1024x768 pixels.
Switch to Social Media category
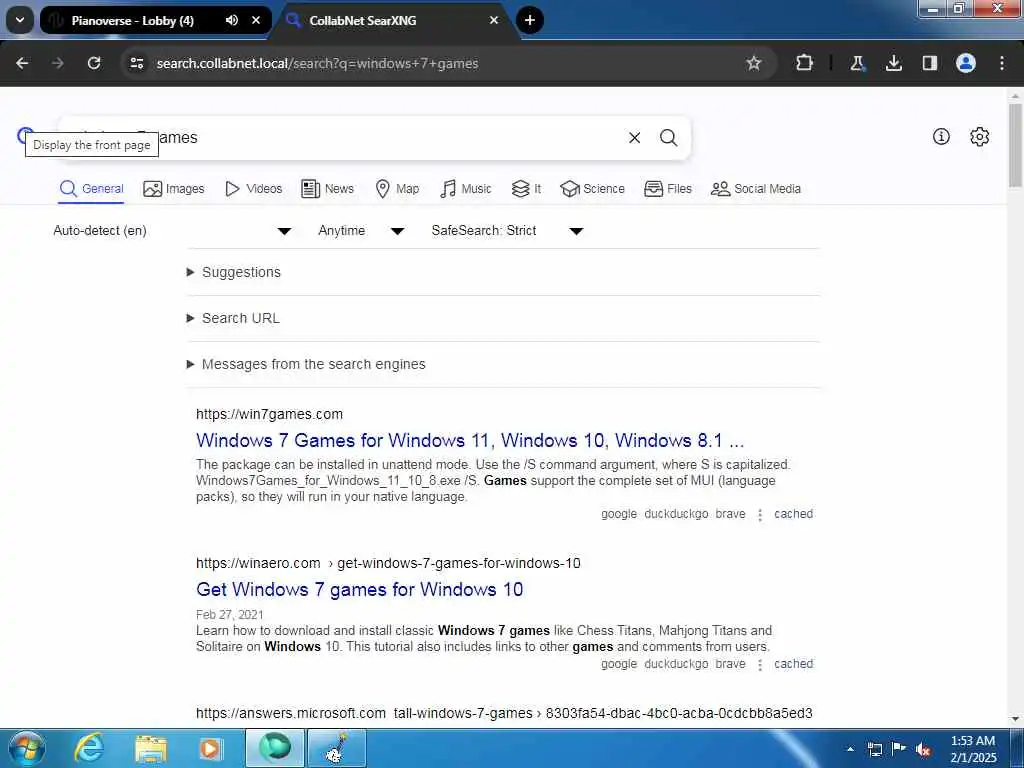coord(756,189)
